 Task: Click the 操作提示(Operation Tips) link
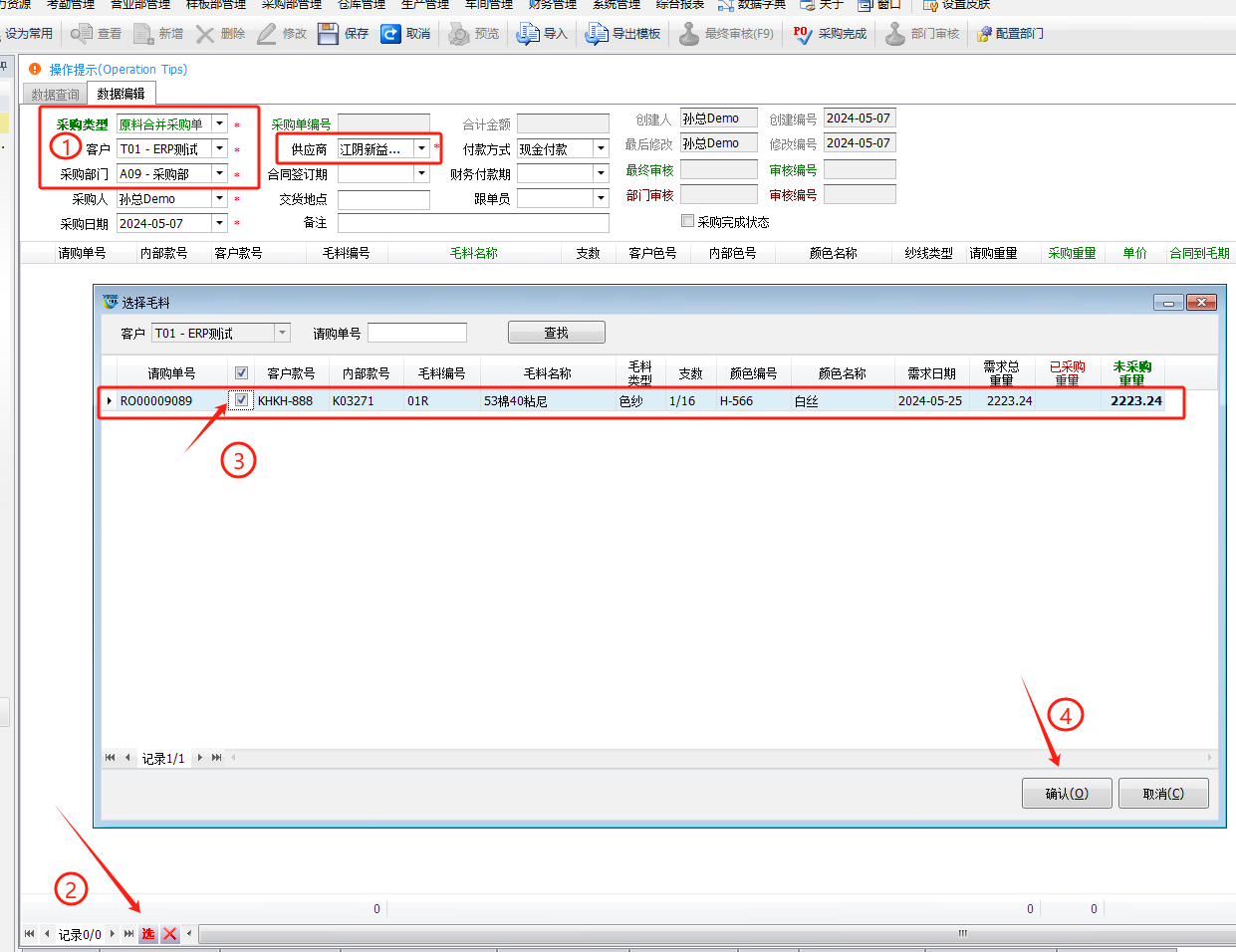click(119, 69)
